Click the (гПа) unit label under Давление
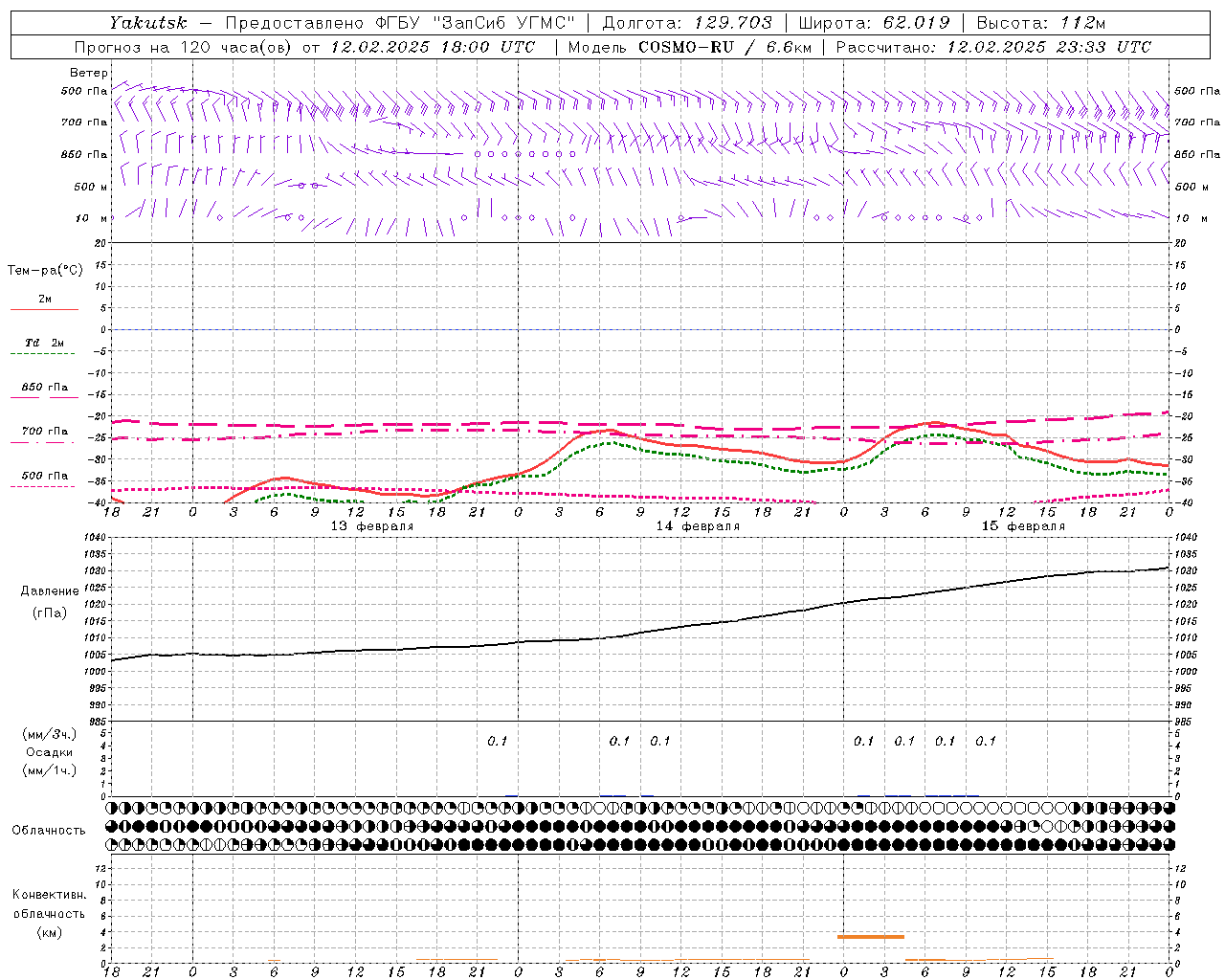Image resolution: width=1225 pixels, height=980 pixels. pyautogui.click(x=50, y=612)
